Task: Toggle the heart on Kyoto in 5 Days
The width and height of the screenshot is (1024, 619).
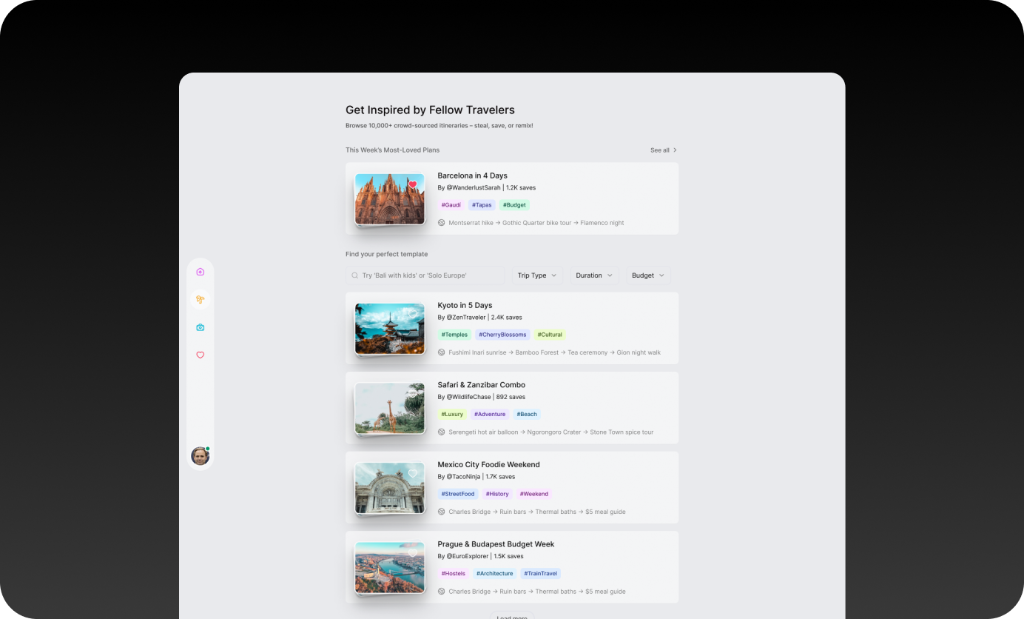Action: [x=413, y=314]
